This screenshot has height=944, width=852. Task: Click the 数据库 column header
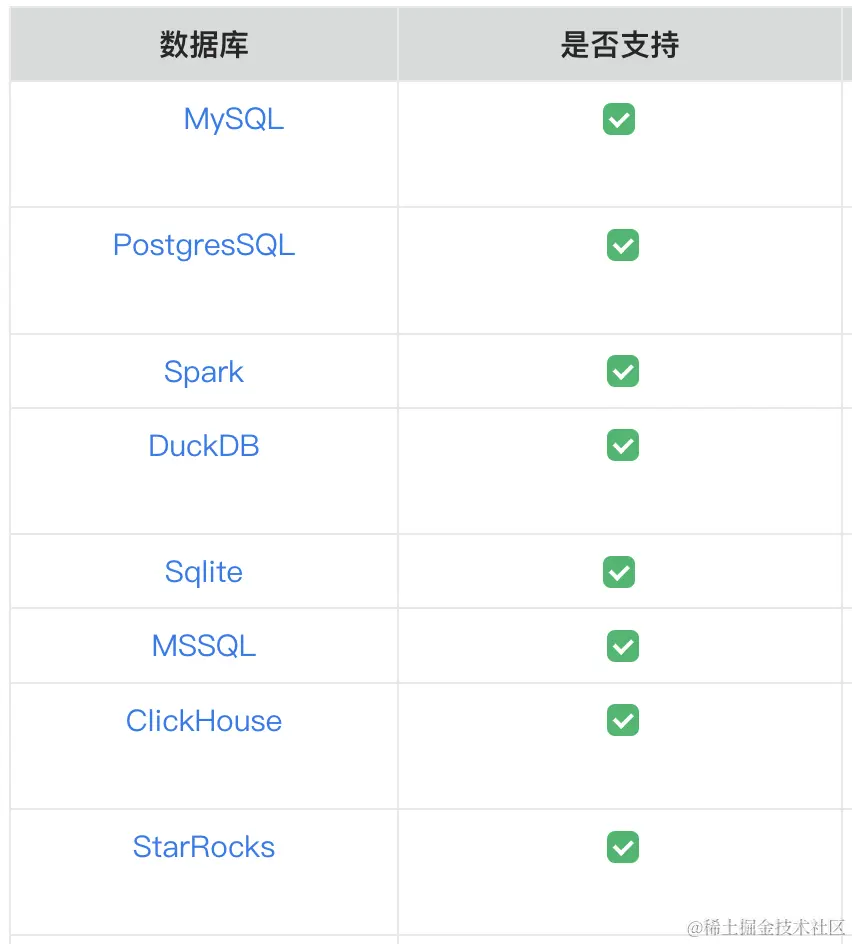point(204,45)
